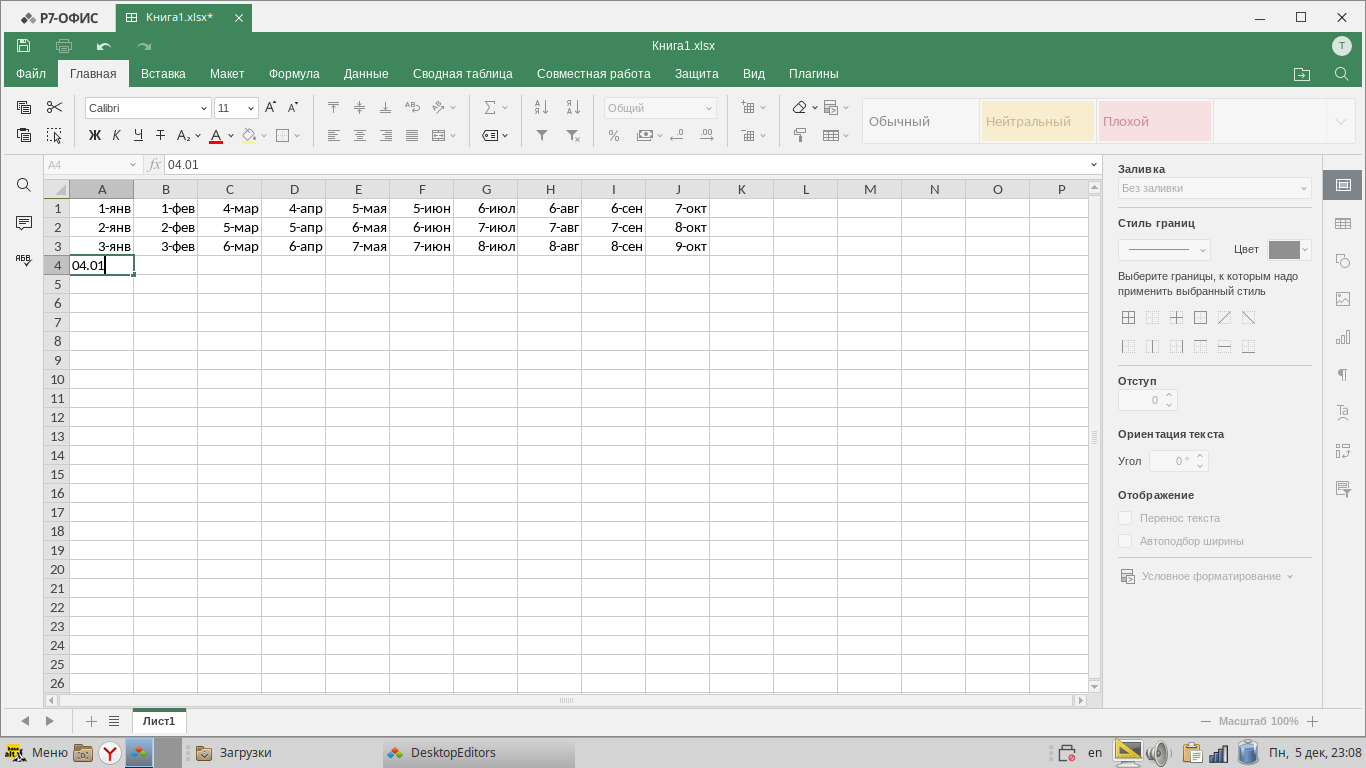
Task: Switch to the Формула tab
Action: [x=294, y=74]
